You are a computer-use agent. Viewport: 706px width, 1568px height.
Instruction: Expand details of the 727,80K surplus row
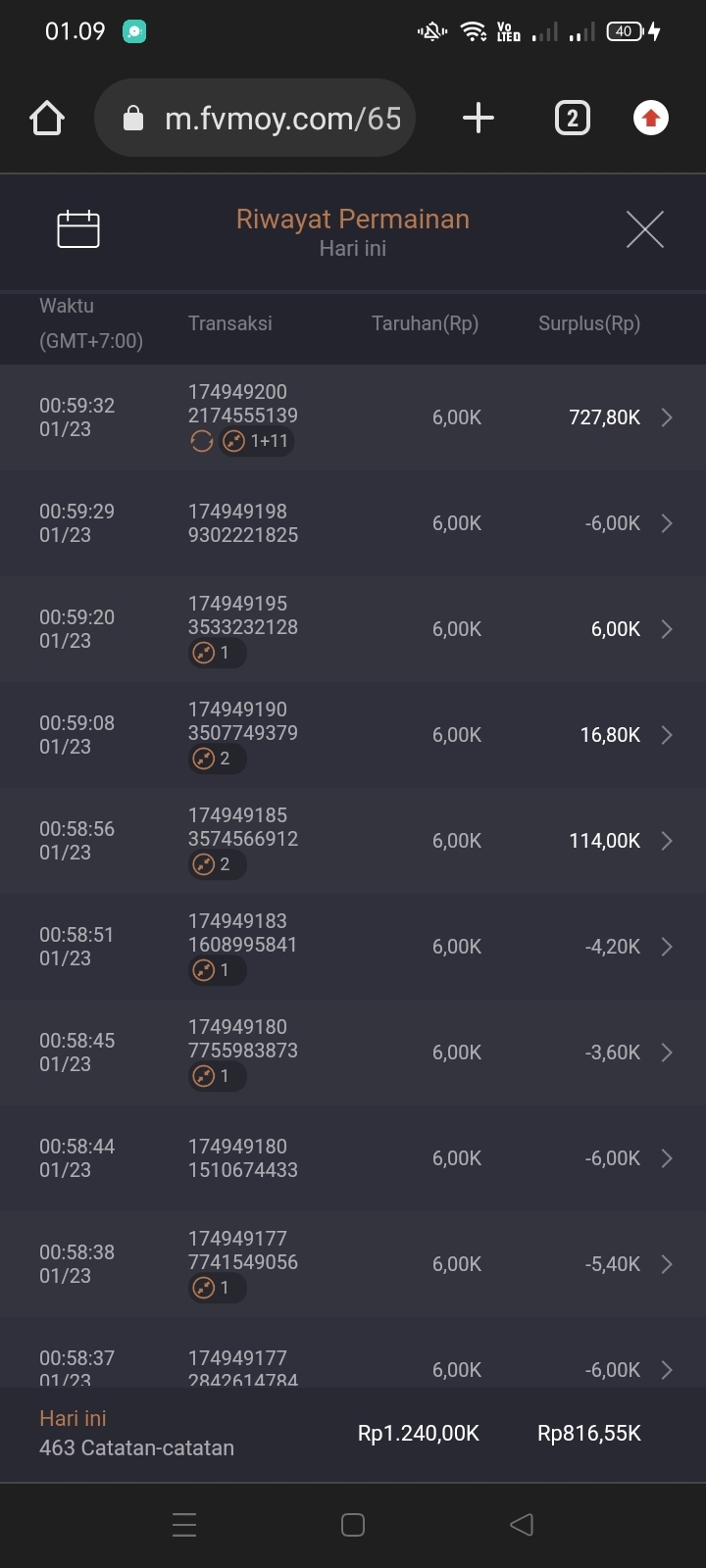pos(667,417)
